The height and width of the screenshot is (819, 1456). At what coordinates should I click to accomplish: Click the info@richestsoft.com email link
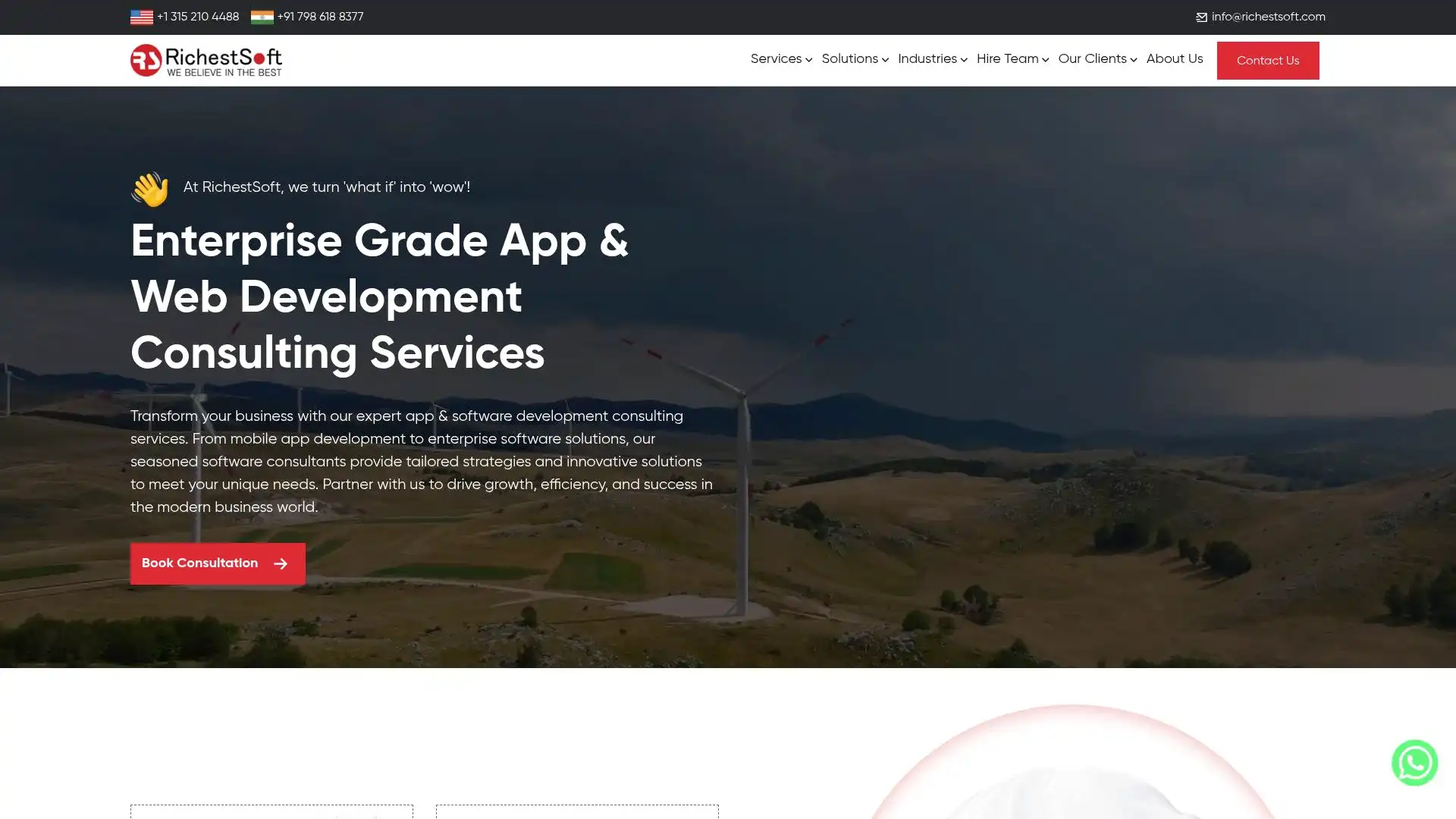click(x=1268, y=17)
